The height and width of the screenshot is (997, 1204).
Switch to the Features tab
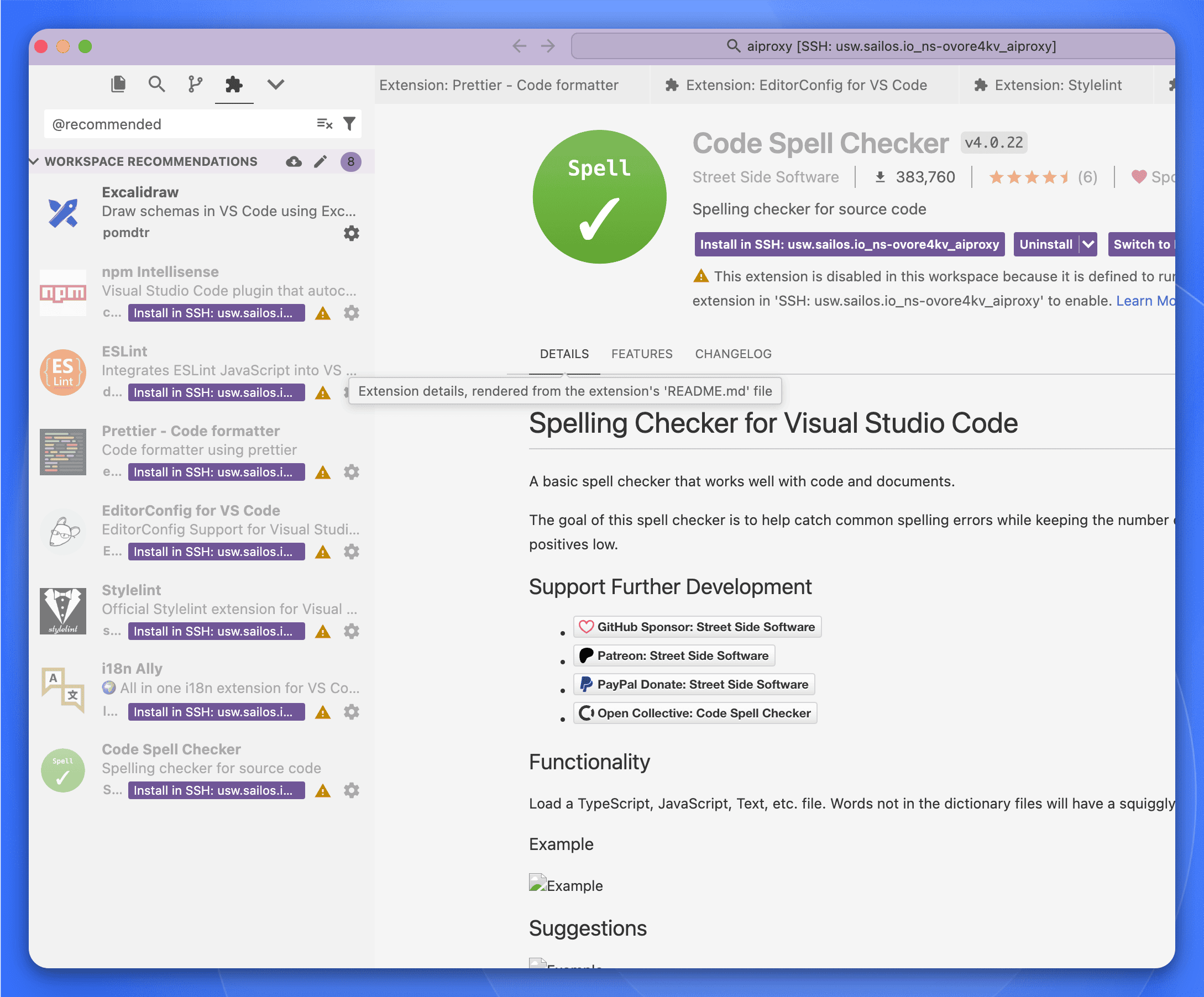pyautogui.click(x=642, y=354)
